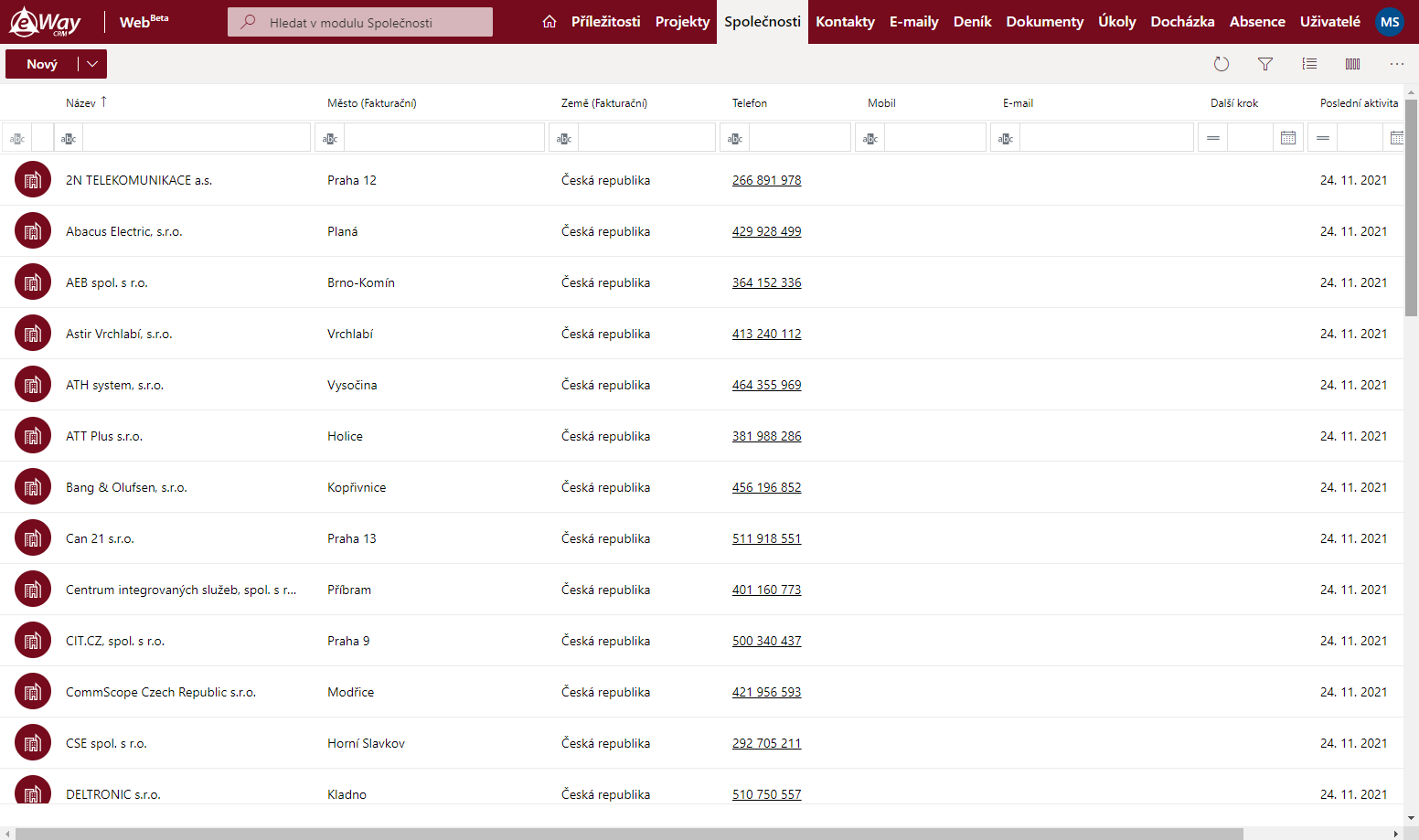This screenshot has width=1419, height=840.
Task: Click the Název filter text field
Action: pos(196,138)
